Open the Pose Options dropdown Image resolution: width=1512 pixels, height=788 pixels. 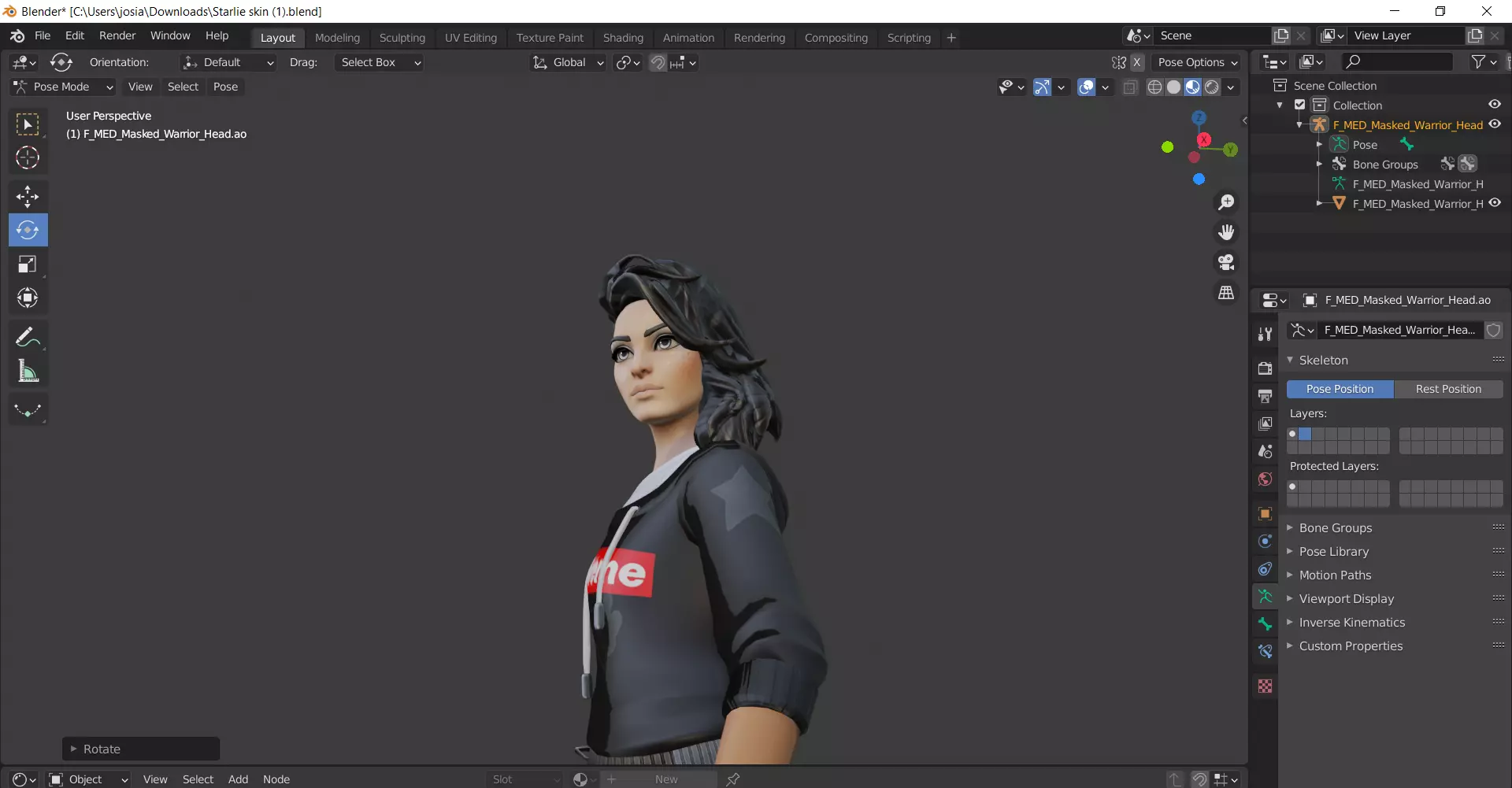1197,62
